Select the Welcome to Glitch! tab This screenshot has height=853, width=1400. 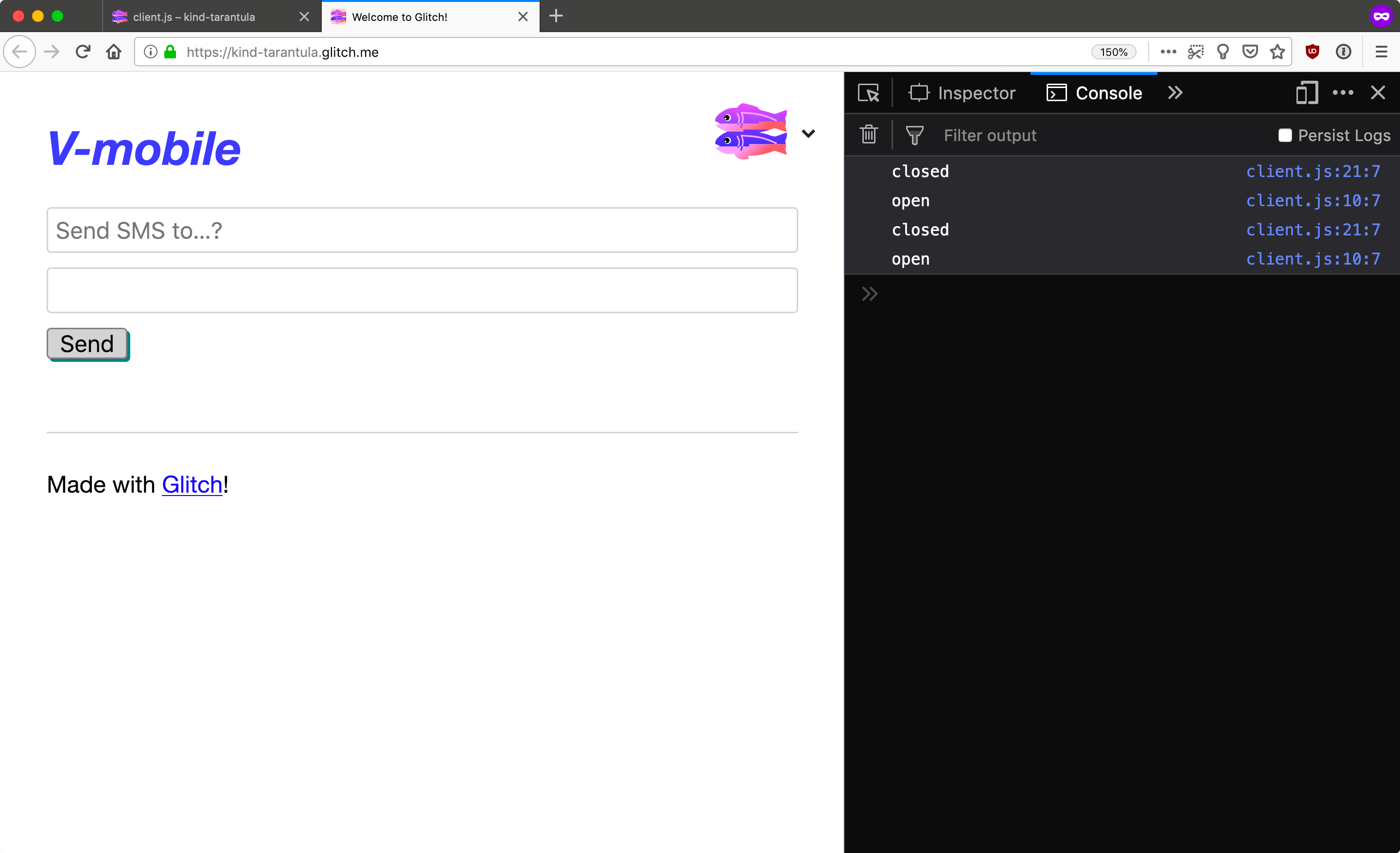point(430,17)
